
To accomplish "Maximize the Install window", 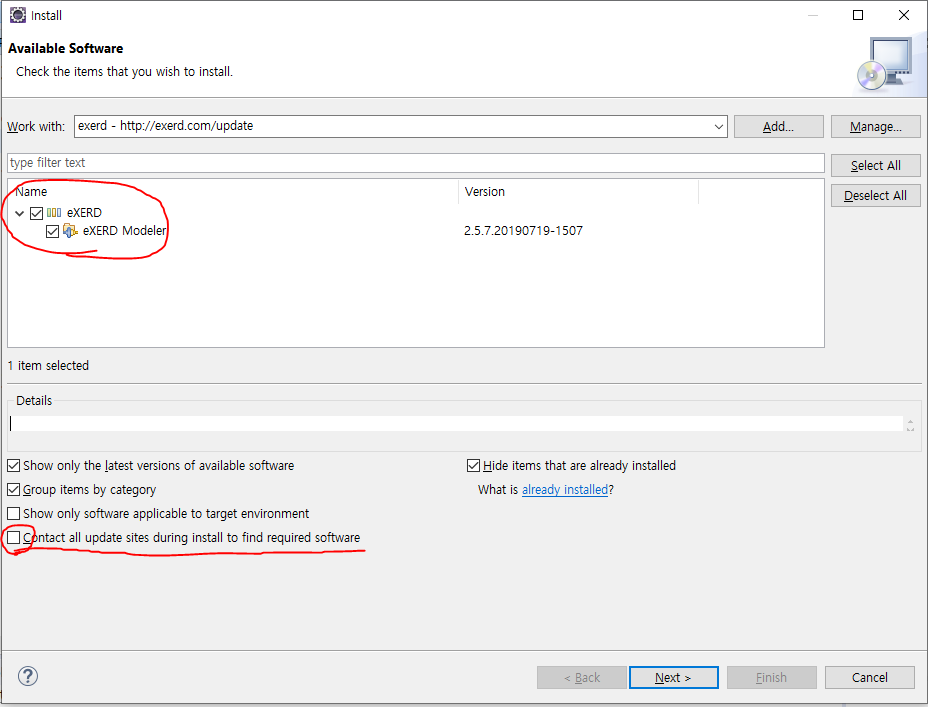I will click(x=858, y=15).
